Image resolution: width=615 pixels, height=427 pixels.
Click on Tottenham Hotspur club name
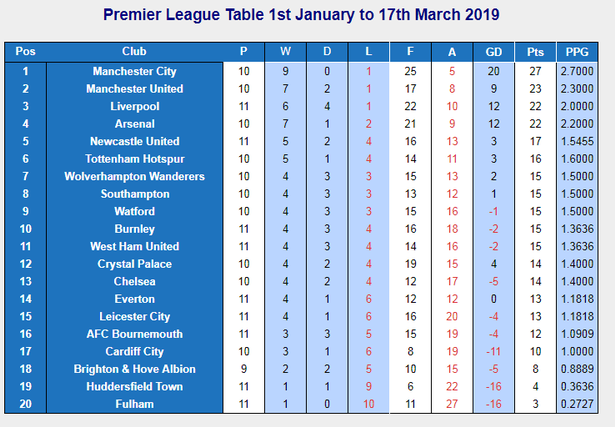click(134, 159)
